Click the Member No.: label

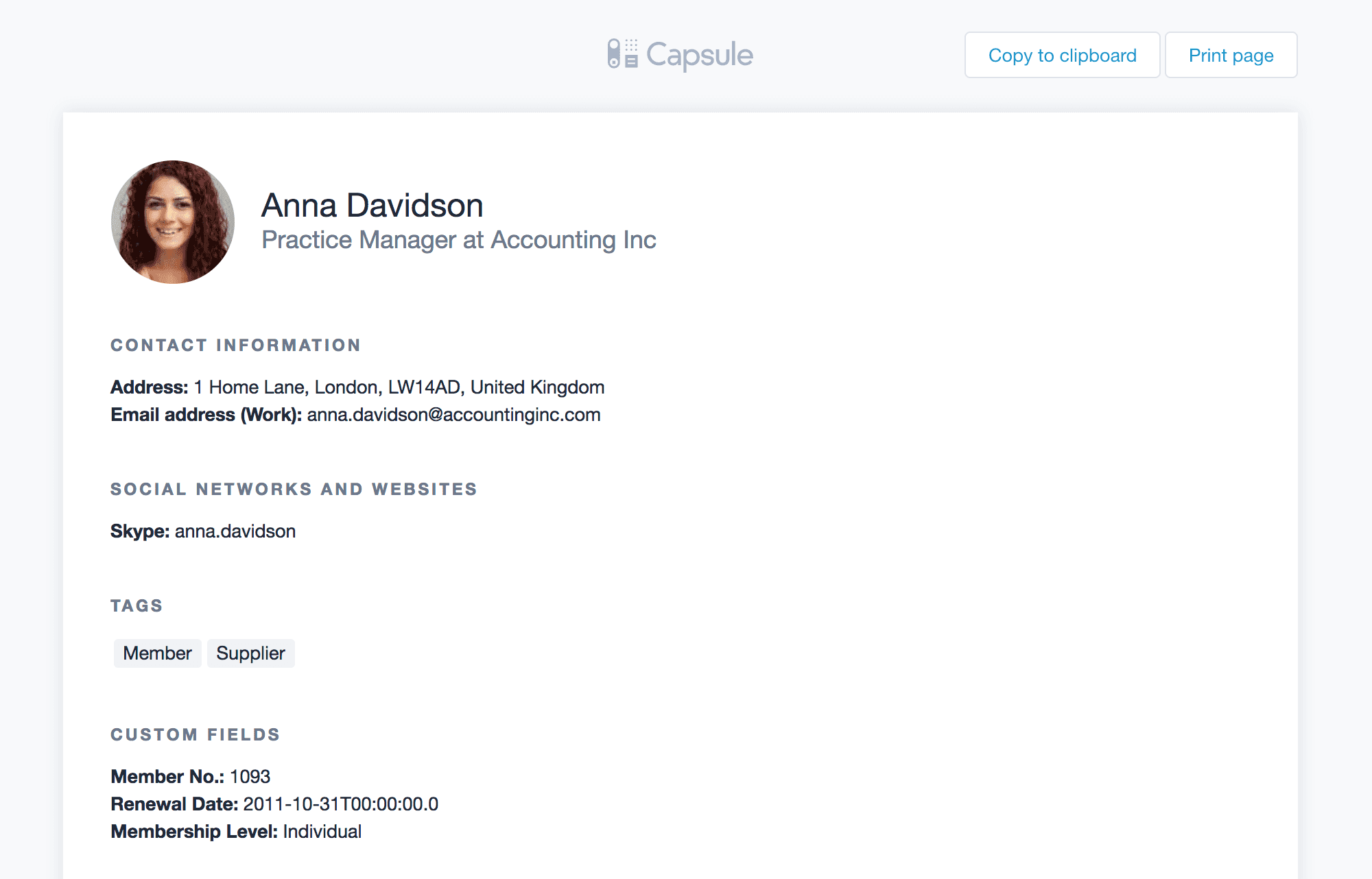(x=167, y=777)
